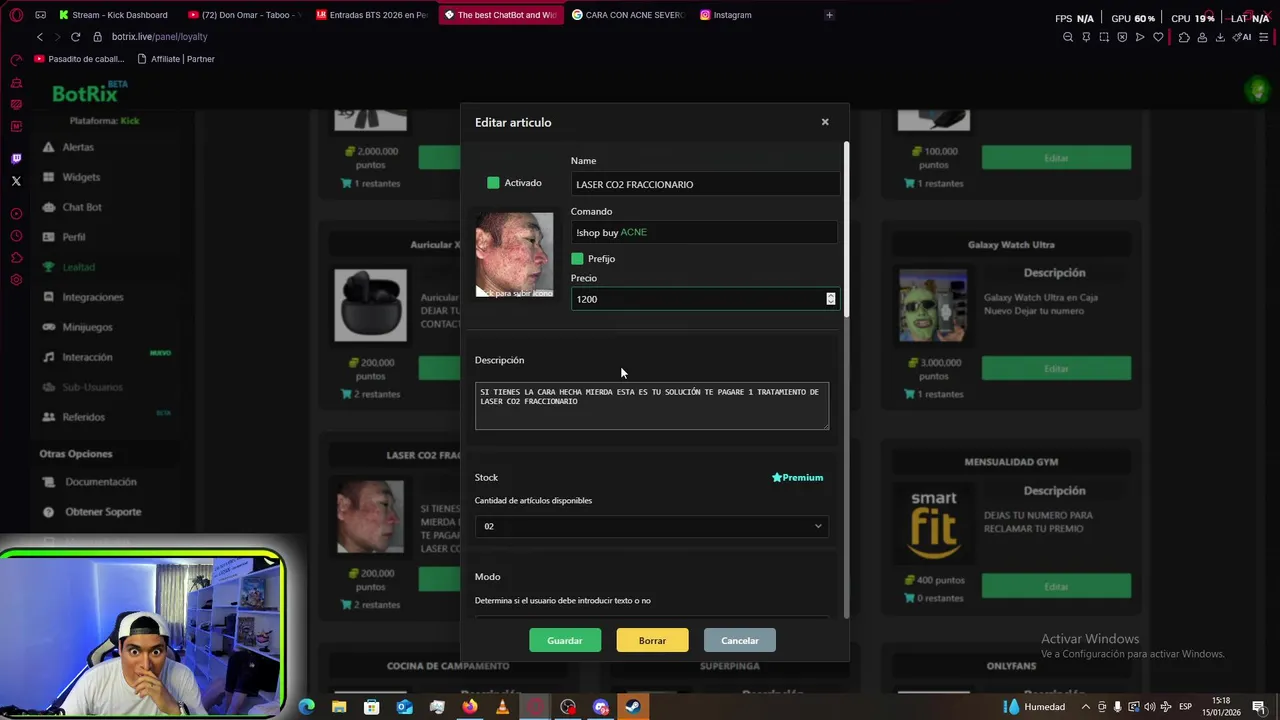Open Chat Bot in sidebar
This screenshot has width=1280, height=720.
tap(82, 207)
